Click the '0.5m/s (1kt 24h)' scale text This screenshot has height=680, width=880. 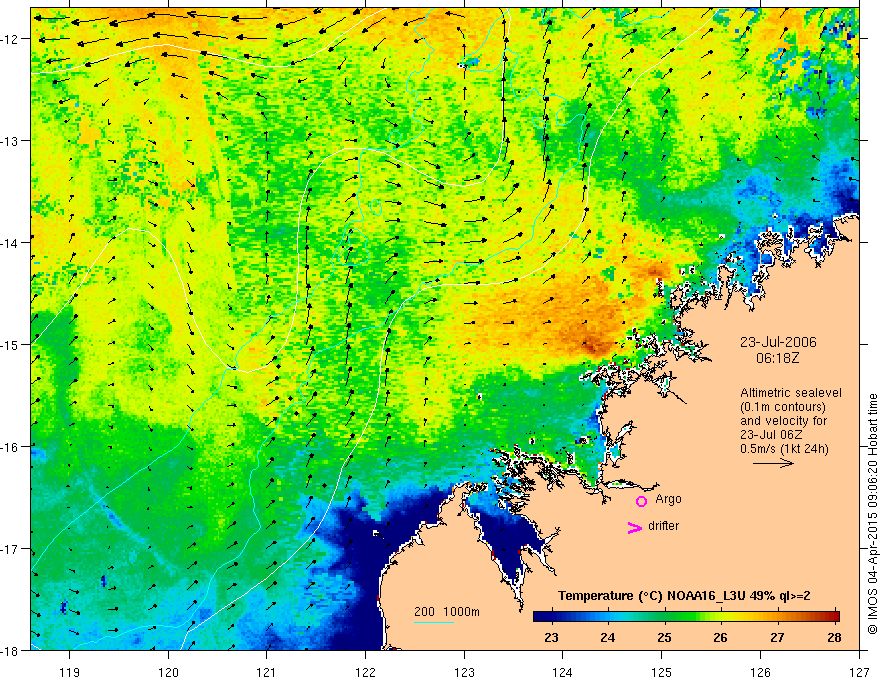tap(784, 448)
